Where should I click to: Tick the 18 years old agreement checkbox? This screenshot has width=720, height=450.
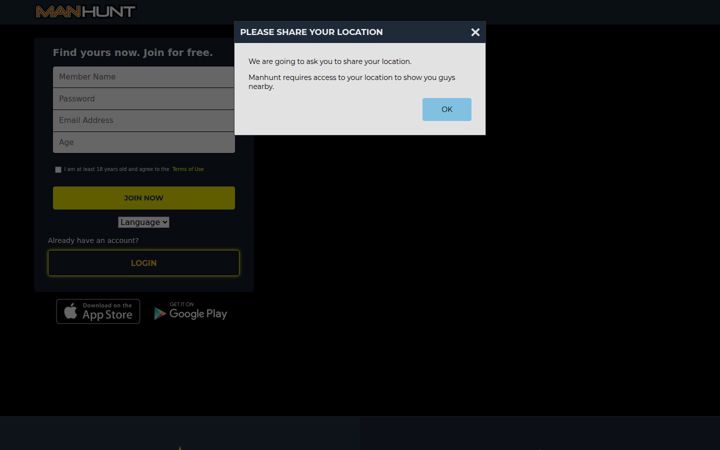tap(58, 169)
